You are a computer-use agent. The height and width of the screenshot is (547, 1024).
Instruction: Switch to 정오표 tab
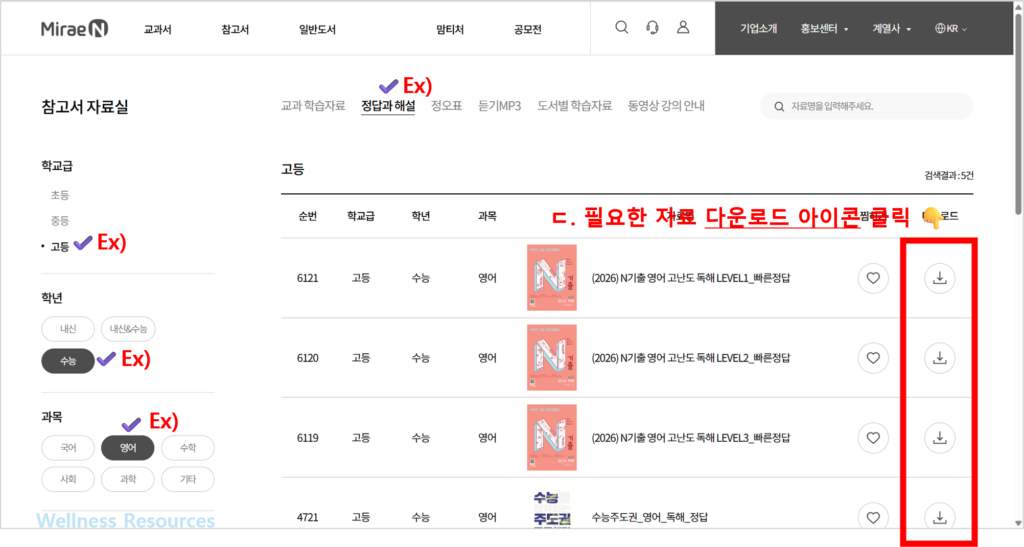click(x=447, y=106)
